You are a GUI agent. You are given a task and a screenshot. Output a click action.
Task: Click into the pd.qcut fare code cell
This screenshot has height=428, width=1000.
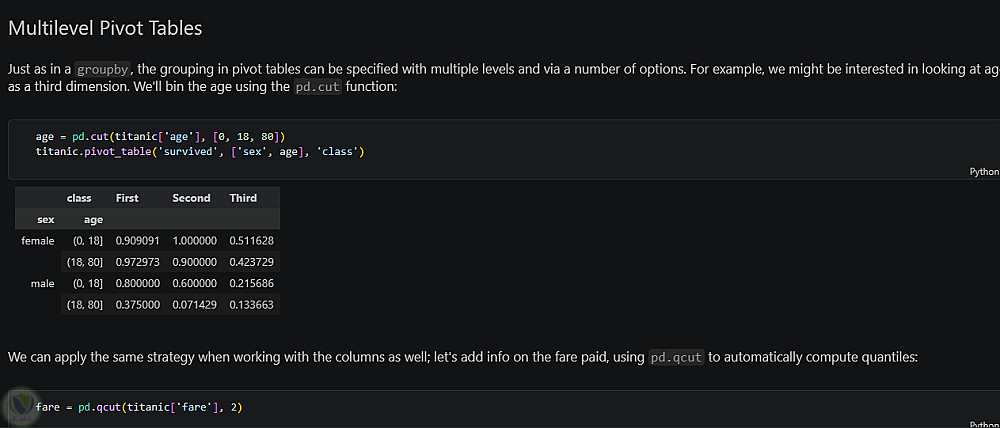pyautogui.click(x=500, y=407)
